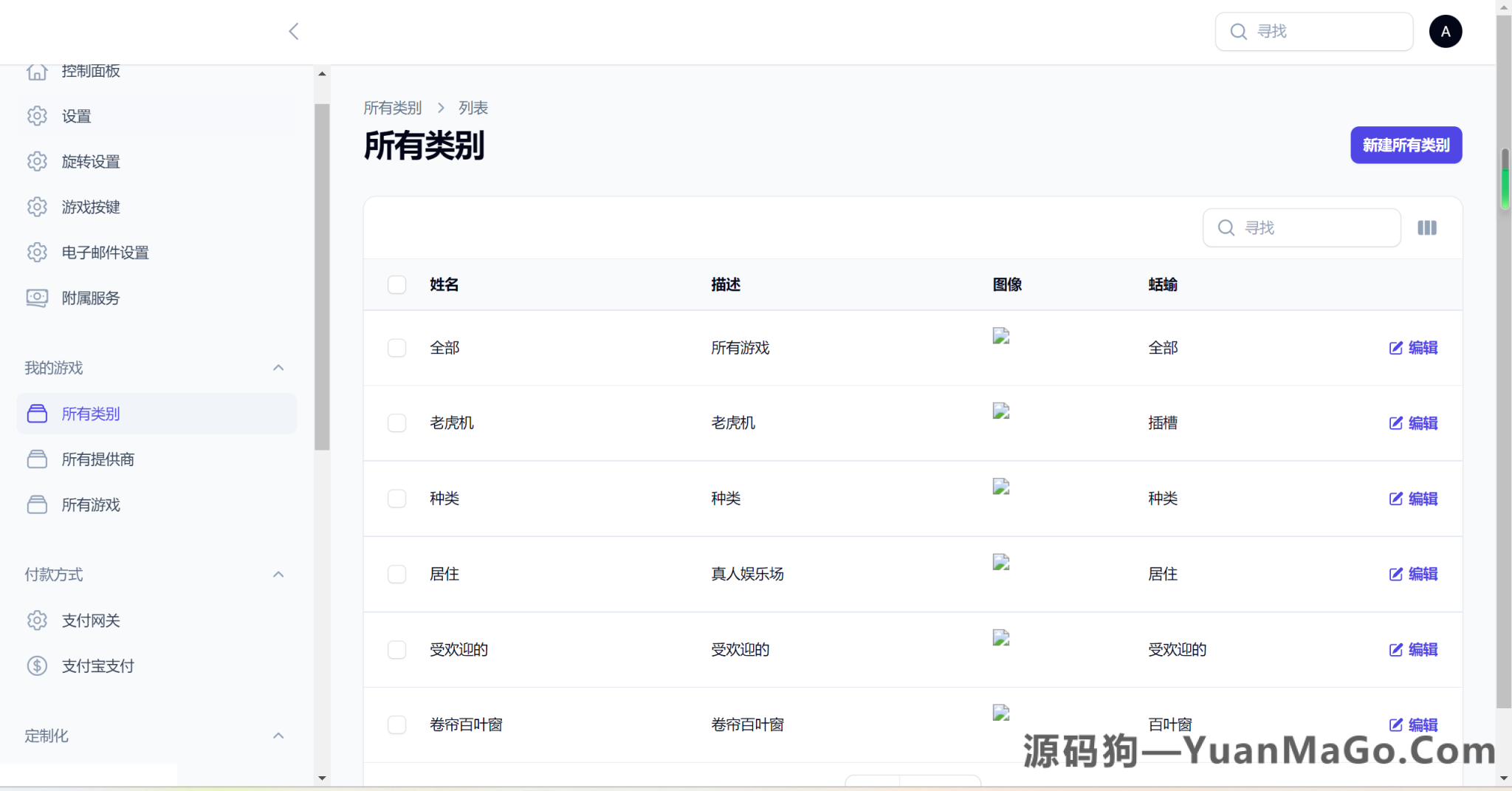Collapse the 我的游戏 section
The width and height of the screenshot is (1512, 791).
(x=278, y=367)
